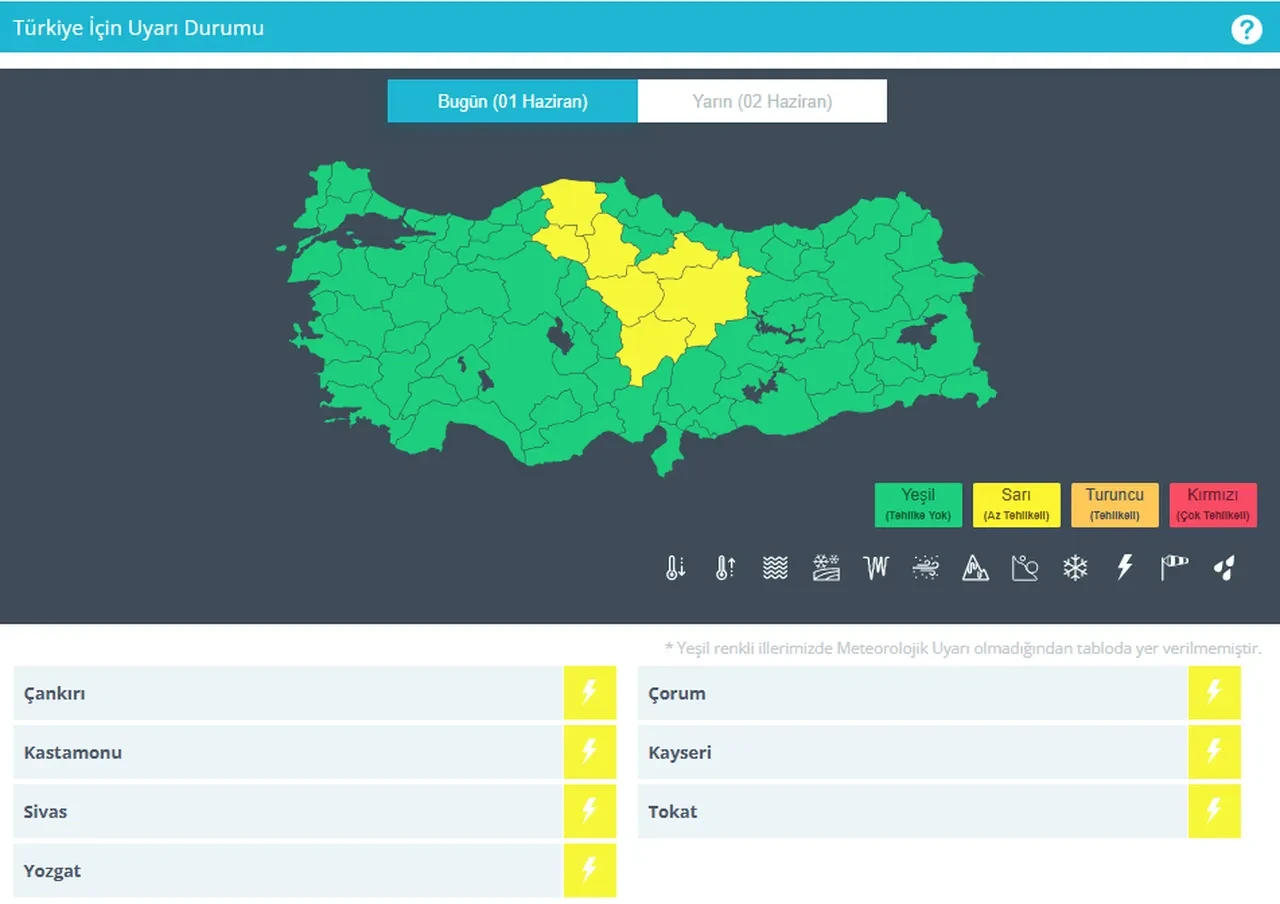Switch to the Yarın (02 Haziran) tab
Screen dimensions: 1280x904
pyautogui.click(x=762, y=100)
